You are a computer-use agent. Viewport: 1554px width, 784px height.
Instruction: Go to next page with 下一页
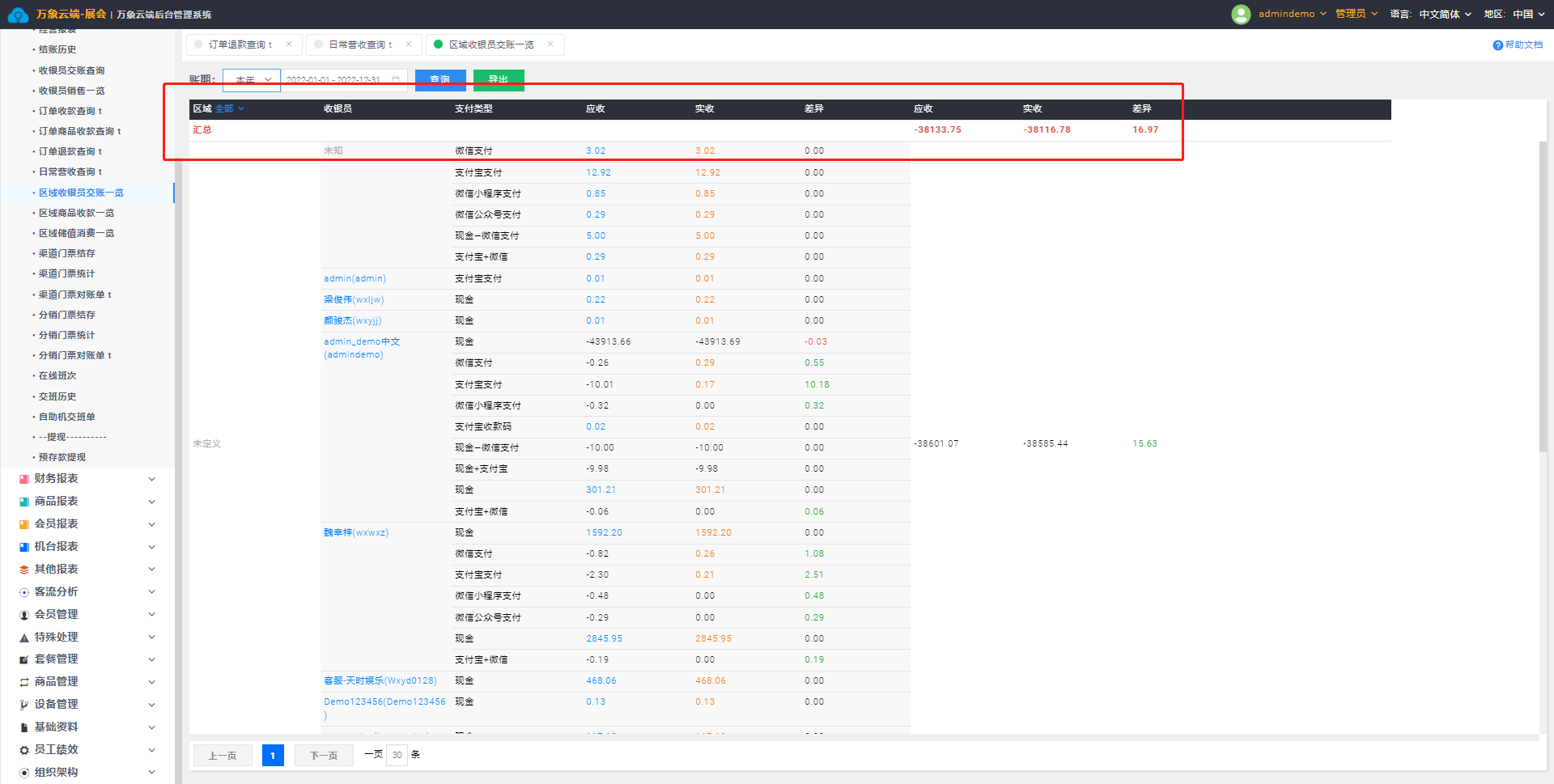point(324,756)
